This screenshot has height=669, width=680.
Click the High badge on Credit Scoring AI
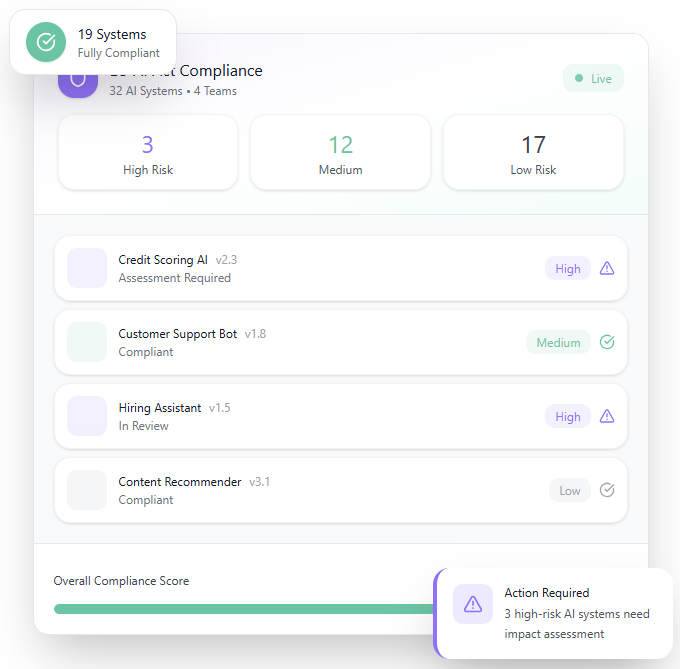(567, 268)
